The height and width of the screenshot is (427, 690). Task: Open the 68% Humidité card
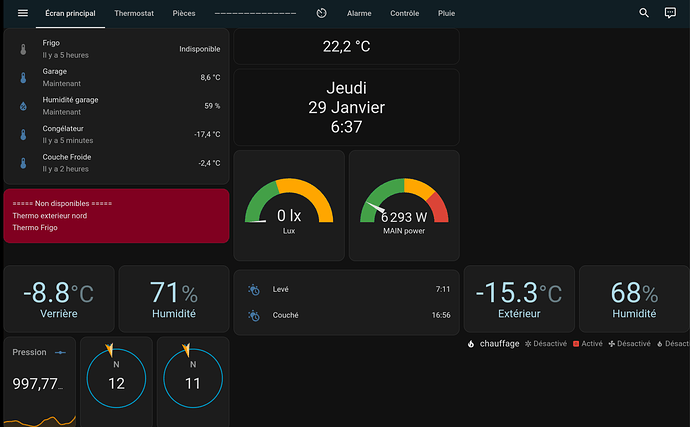coord(634,299)
